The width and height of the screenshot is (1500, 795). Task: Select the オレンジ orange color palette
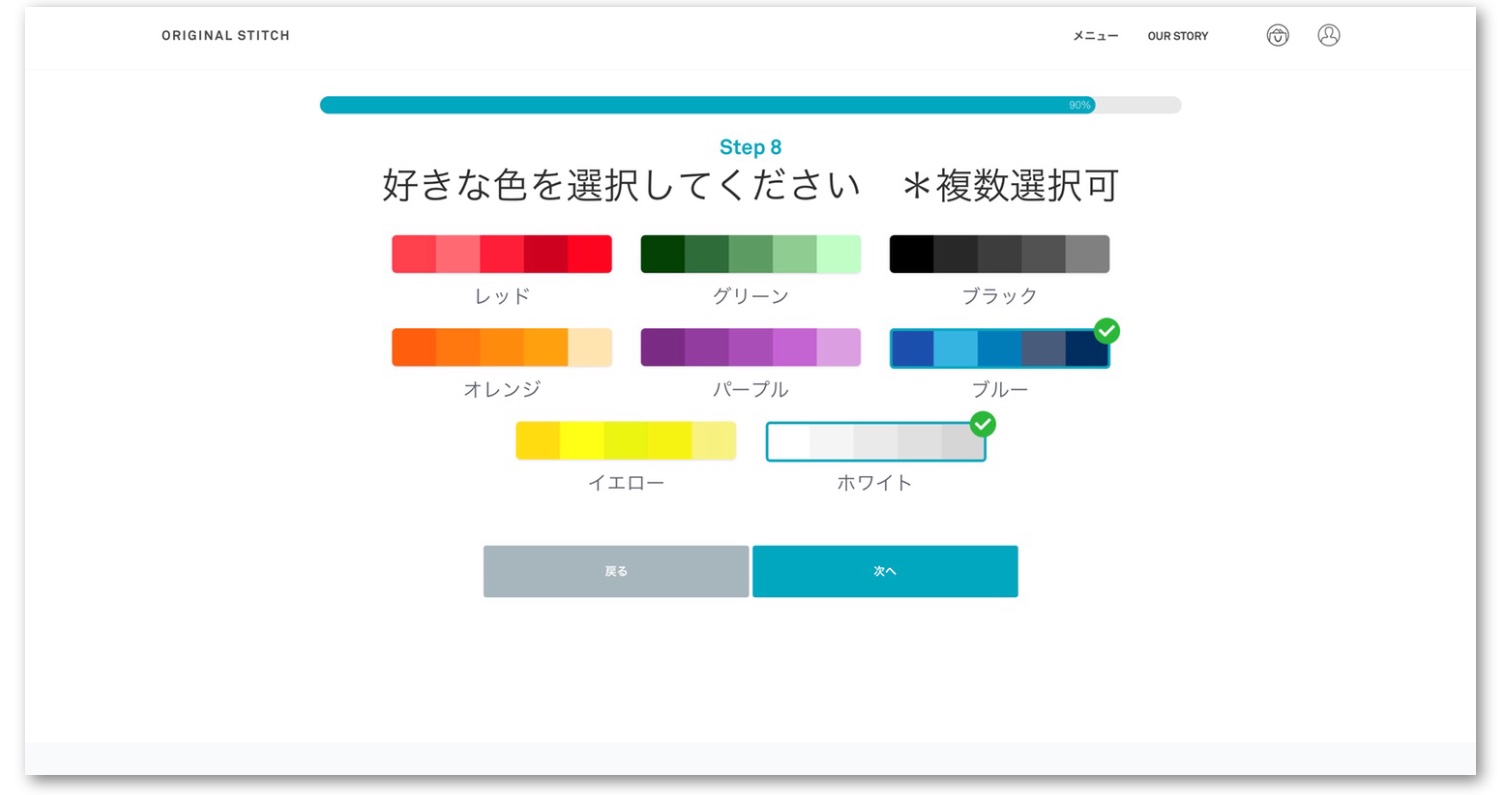501,347
